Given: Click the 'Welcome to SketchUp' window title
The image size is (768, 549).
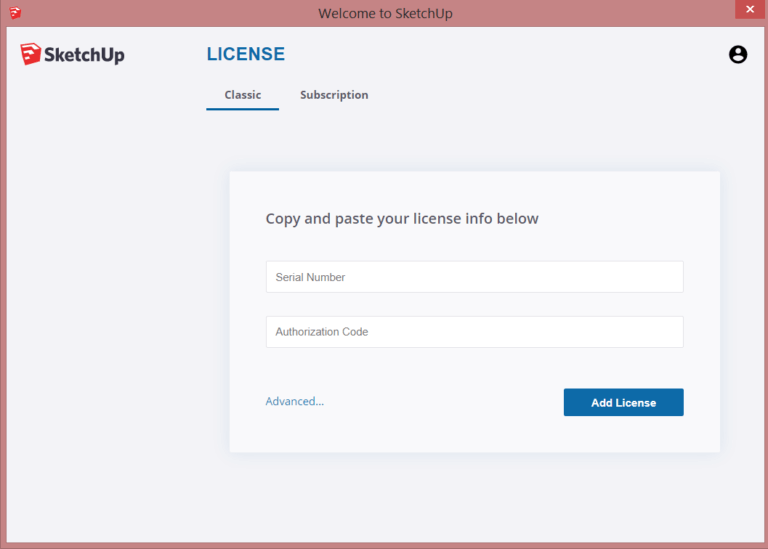Looking at the screenshot, I should pyautogui.click(x=385, y=14).
